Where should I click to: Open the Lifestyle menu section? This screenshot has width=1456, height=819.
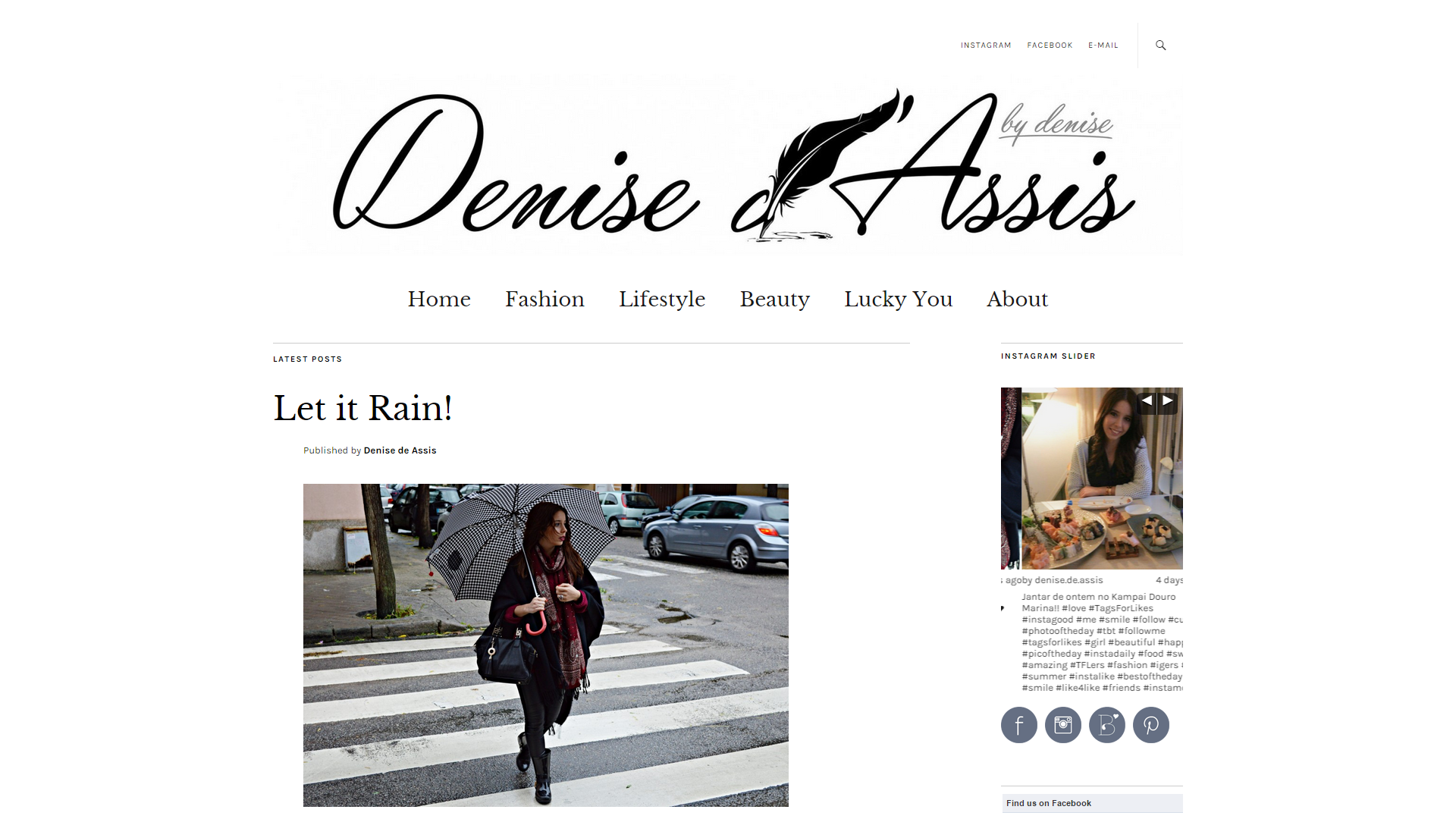pos(662,300)
